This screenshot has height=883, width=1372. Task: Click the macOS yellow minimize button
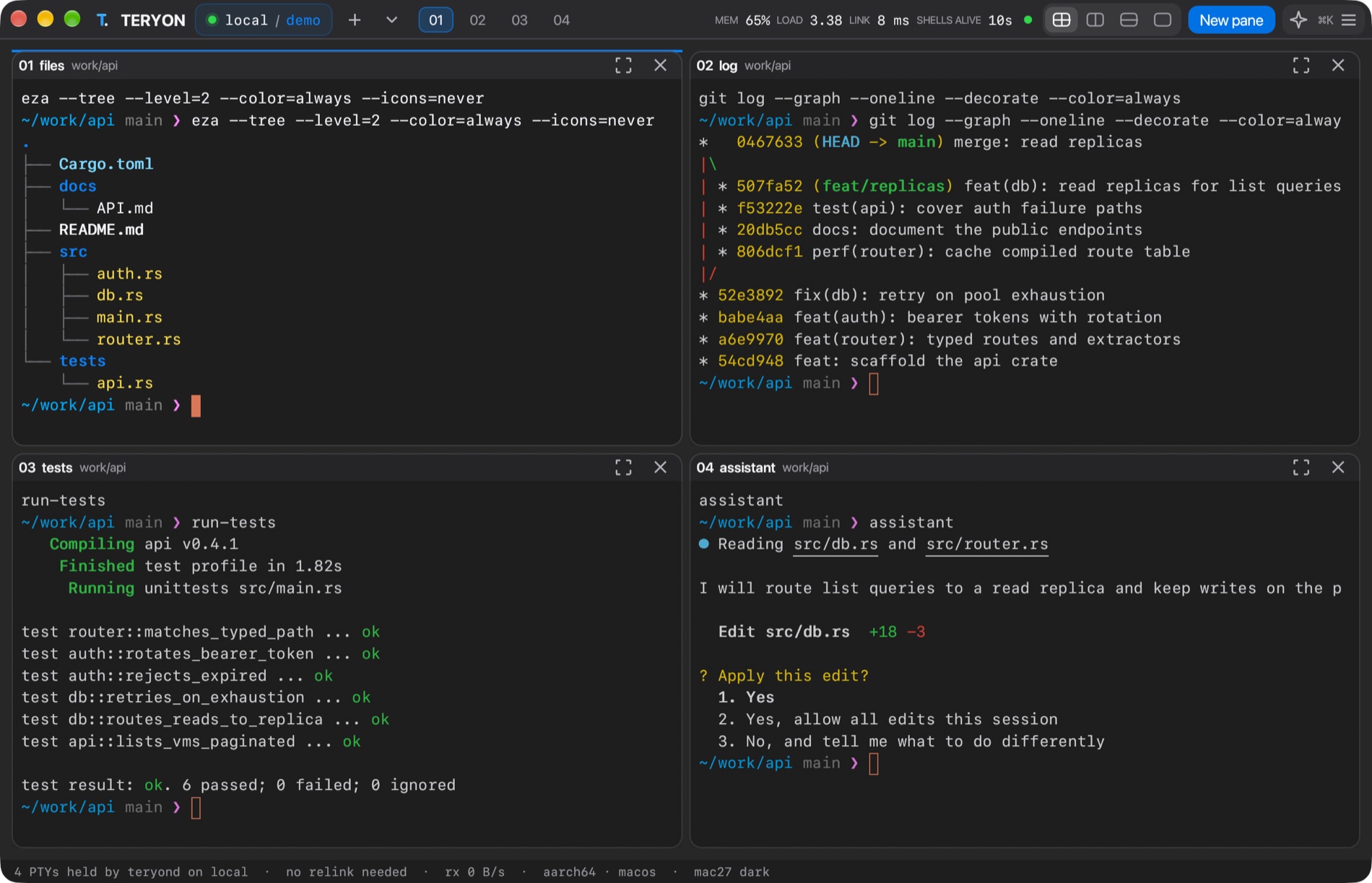[45, 19]
